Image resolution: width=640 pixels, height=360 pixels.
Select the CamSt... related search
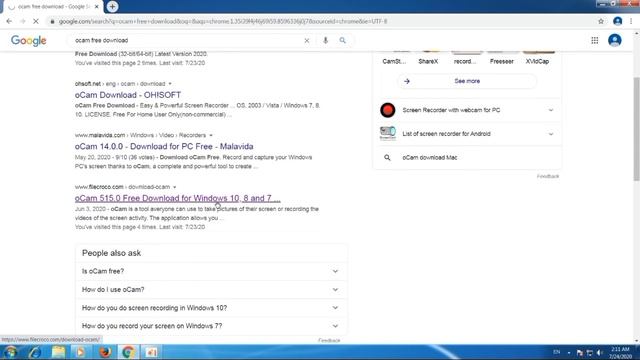394,61
